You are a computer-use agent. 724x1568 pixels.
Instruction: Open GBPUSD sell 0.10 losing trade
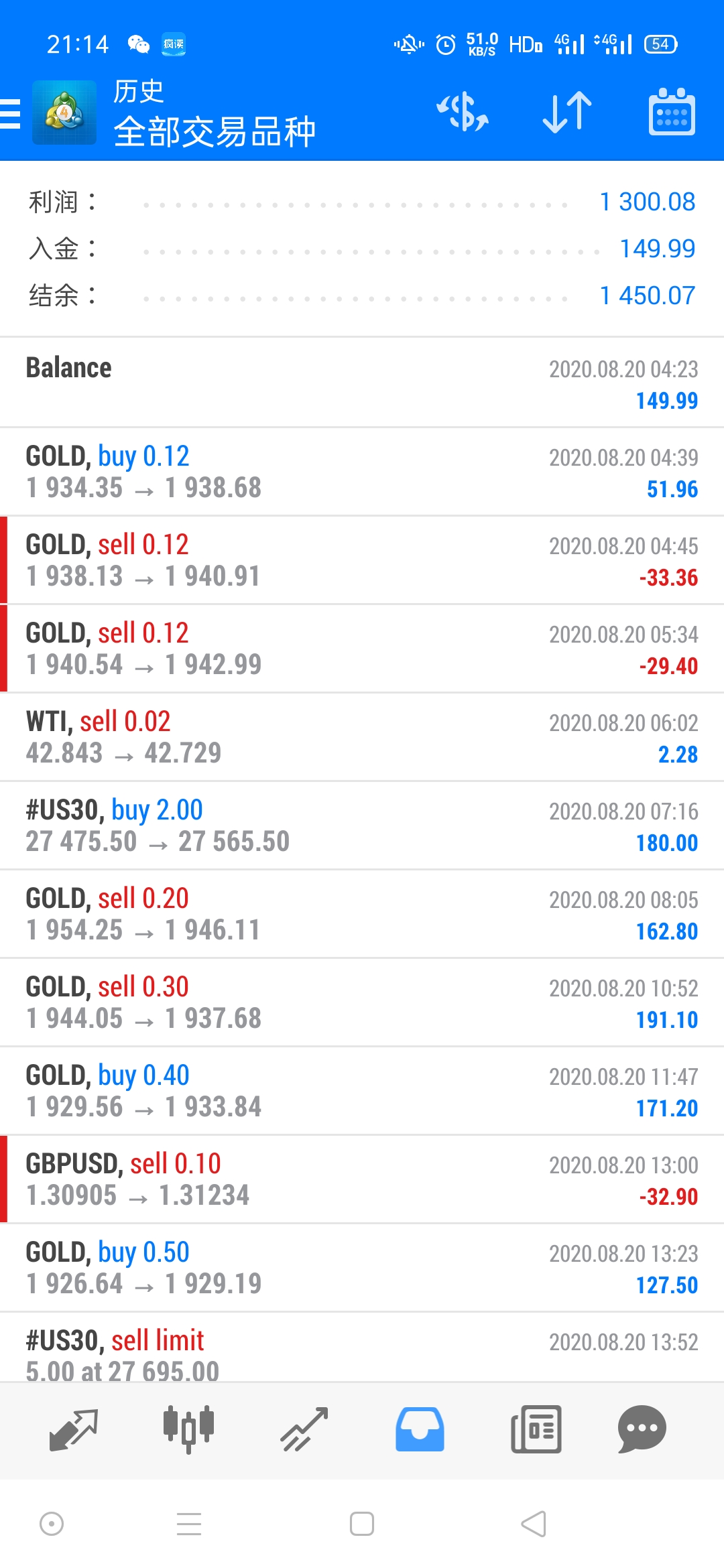coord(362,1179)
